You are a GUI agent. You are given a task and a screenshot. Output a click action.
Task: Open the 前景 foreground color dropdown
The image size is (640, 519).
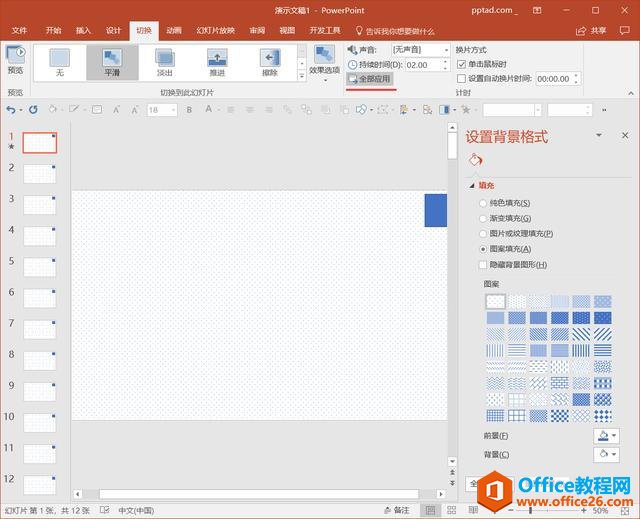606,436
